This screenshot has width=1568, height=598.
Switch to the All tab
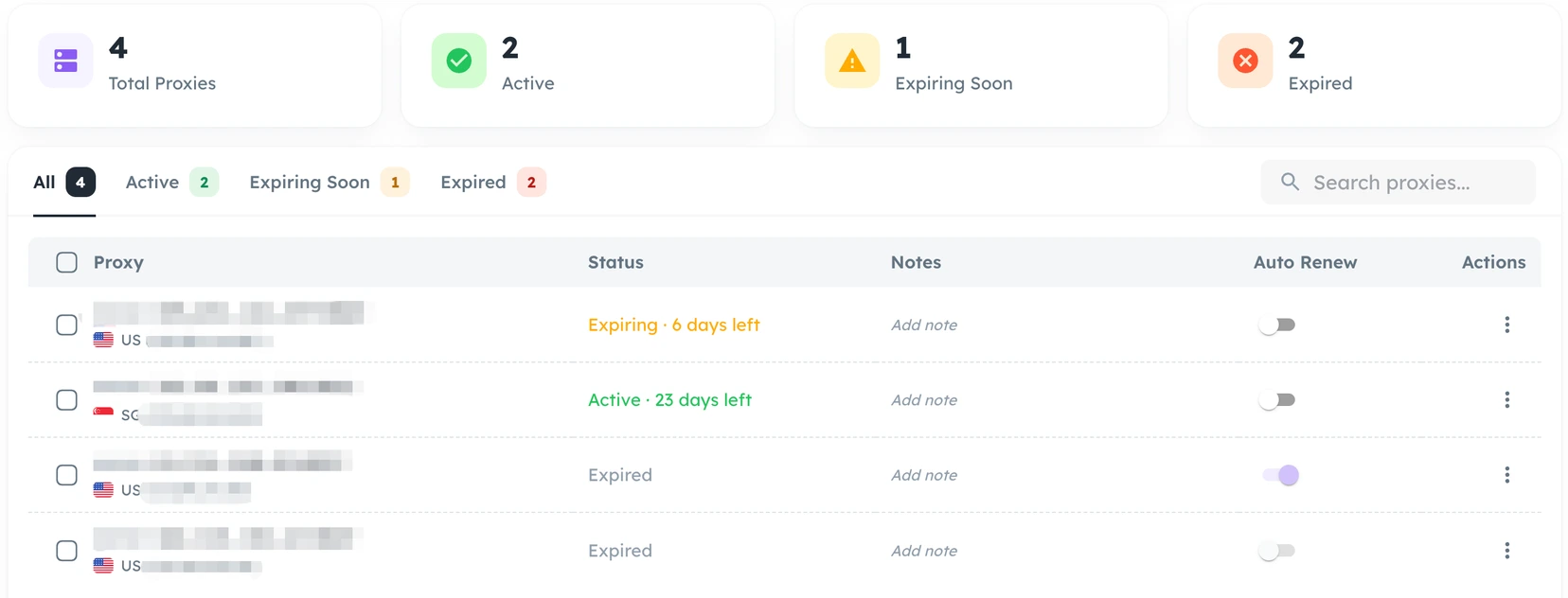coord(64,182)
